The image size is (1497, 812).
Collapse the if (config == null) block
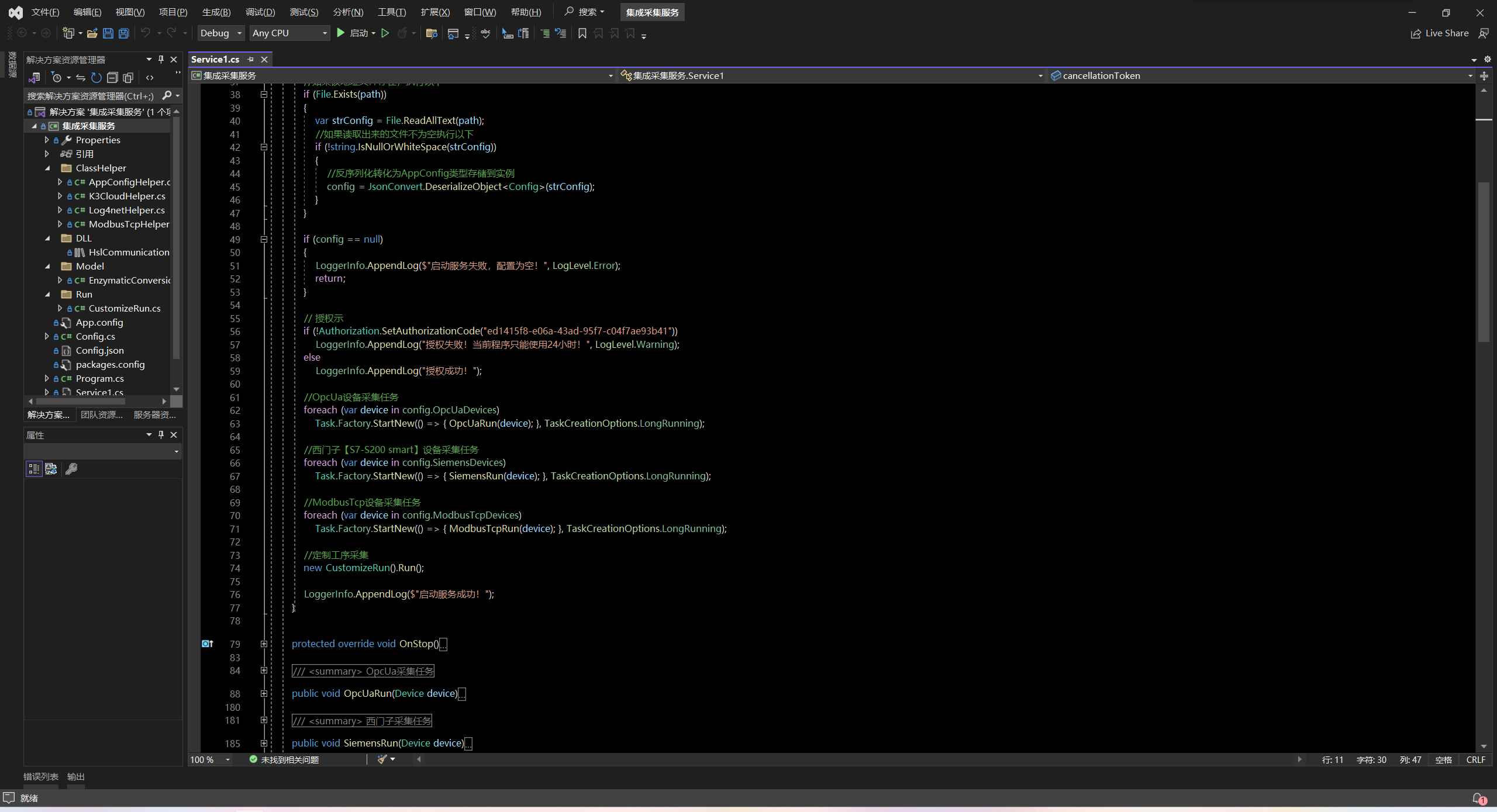(x=264, y=239)
